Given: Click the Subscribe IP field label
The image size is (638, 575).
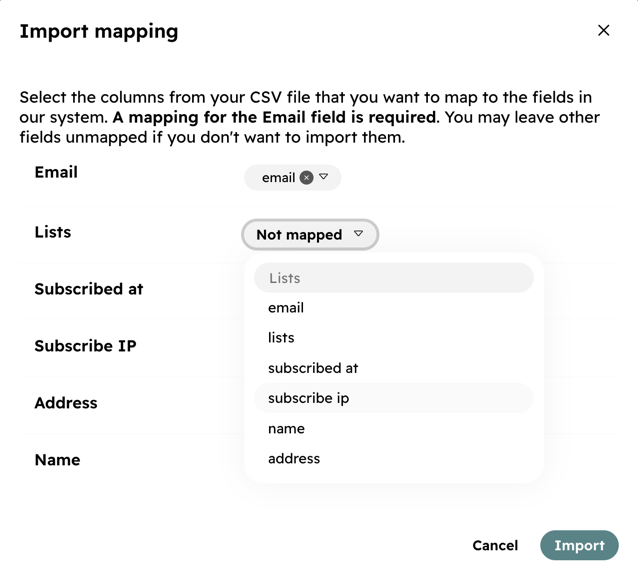Looking at the screenshot, I should [85, 346].
